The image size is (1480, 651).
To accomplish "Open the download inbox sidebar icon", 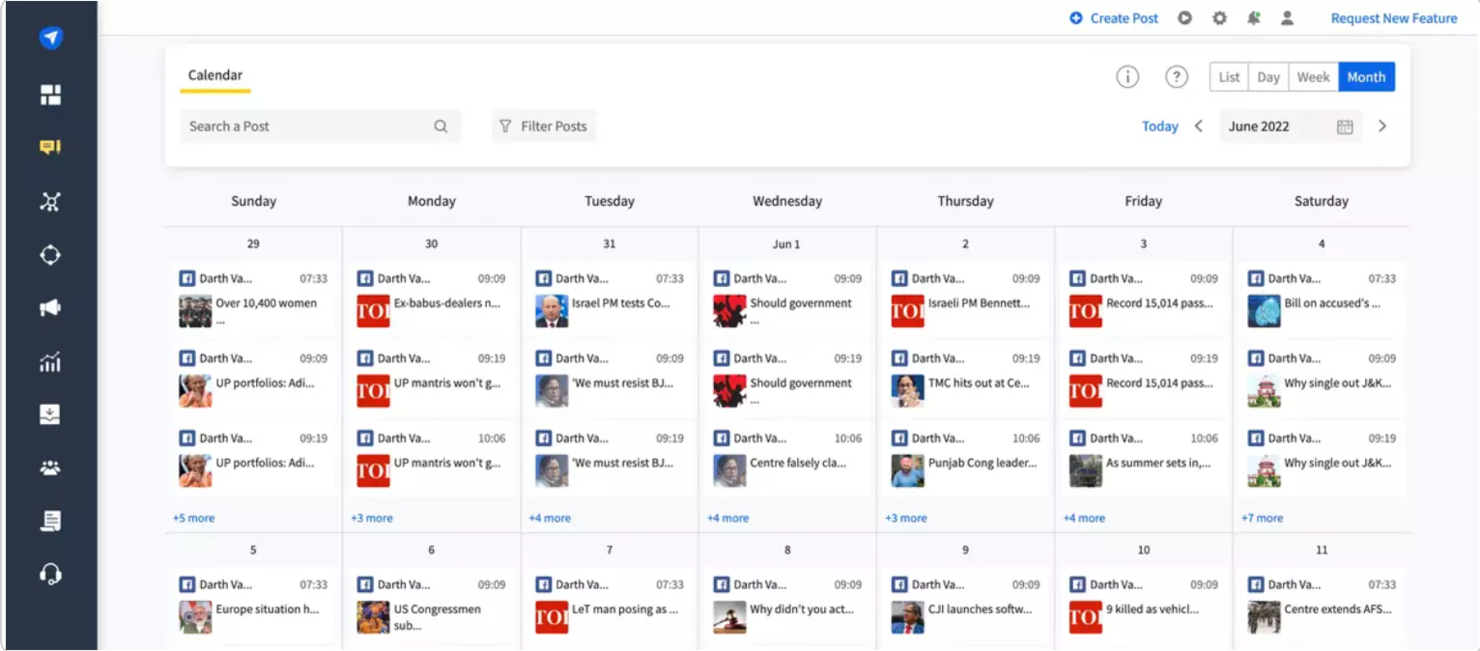I will 50,415.
